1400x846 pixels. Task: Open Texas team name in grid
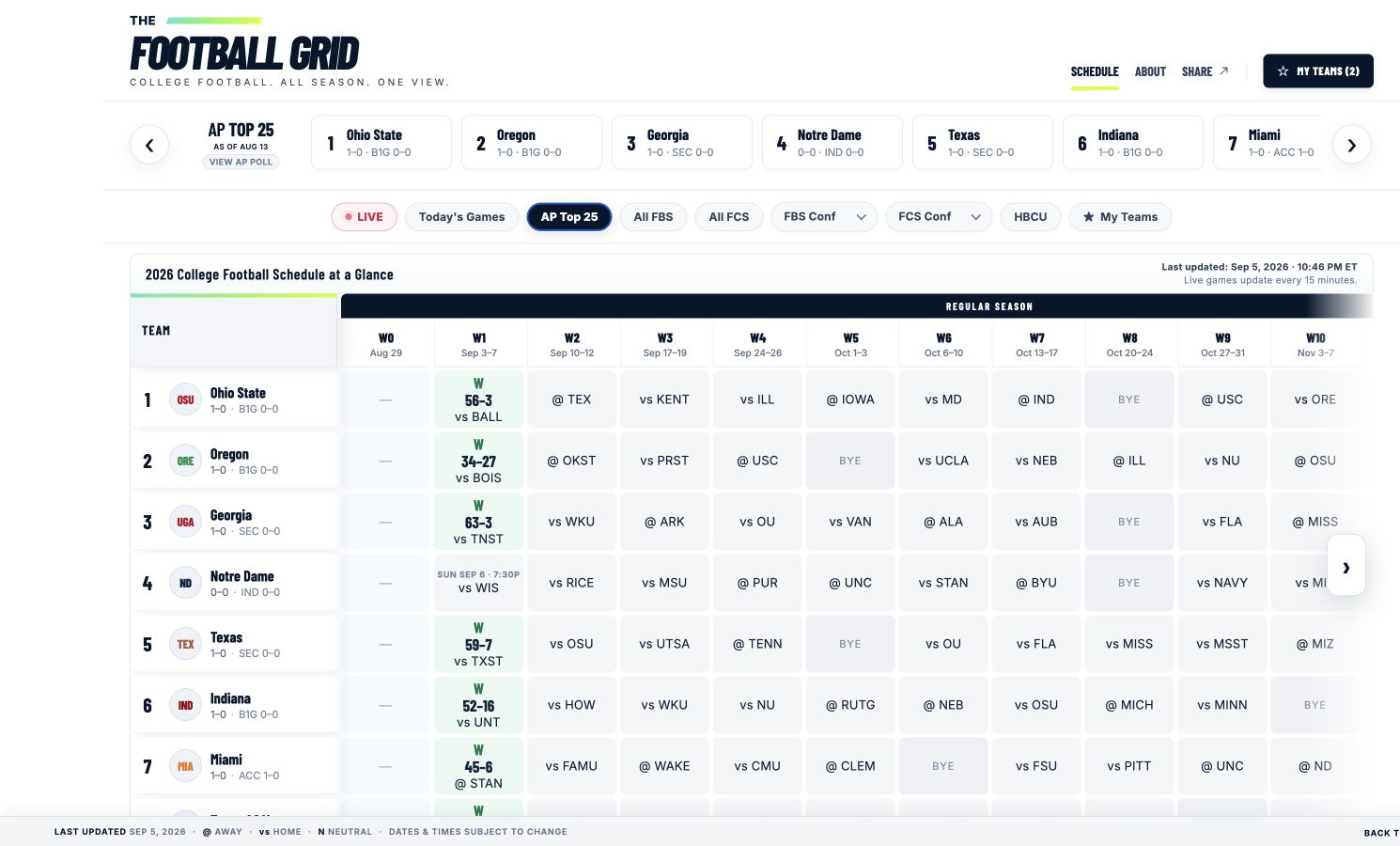point(226,637)
